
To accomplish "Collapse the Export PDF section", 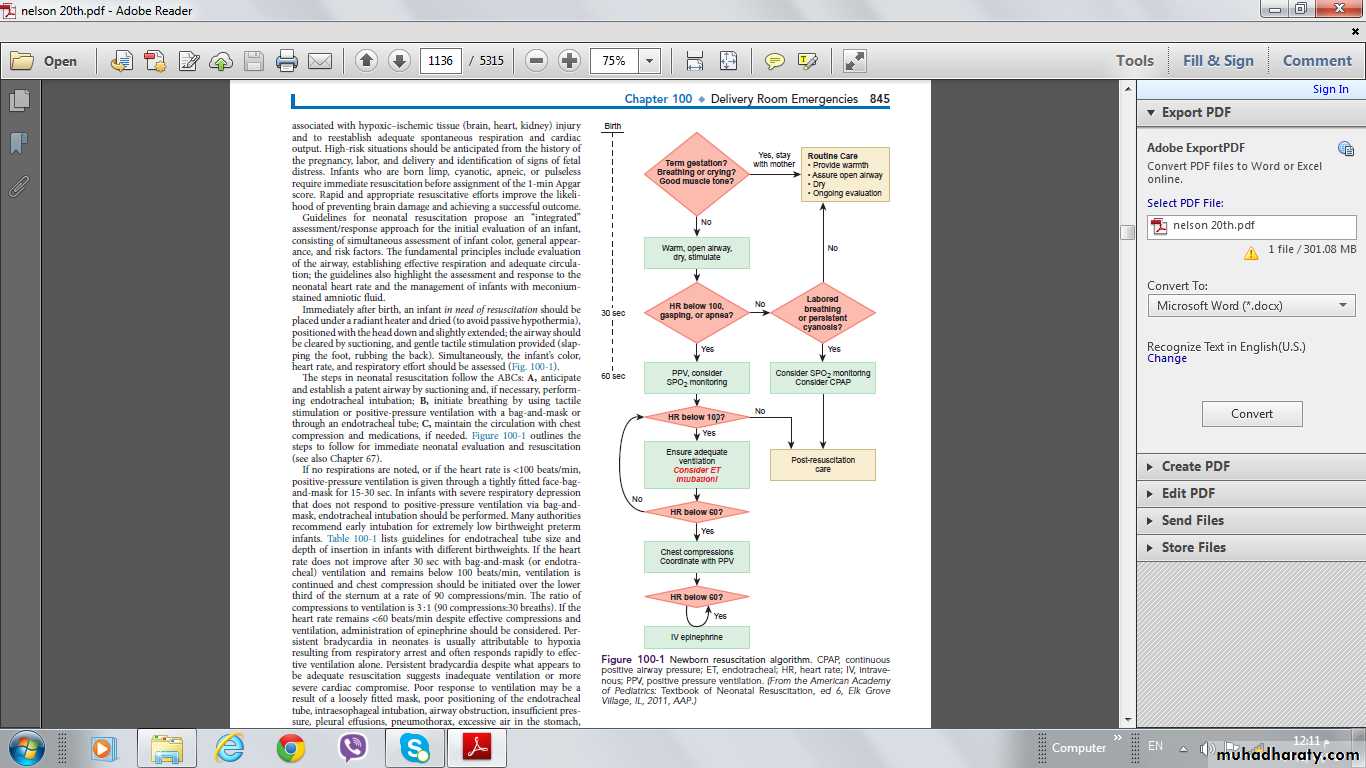I will (1195, 113).
